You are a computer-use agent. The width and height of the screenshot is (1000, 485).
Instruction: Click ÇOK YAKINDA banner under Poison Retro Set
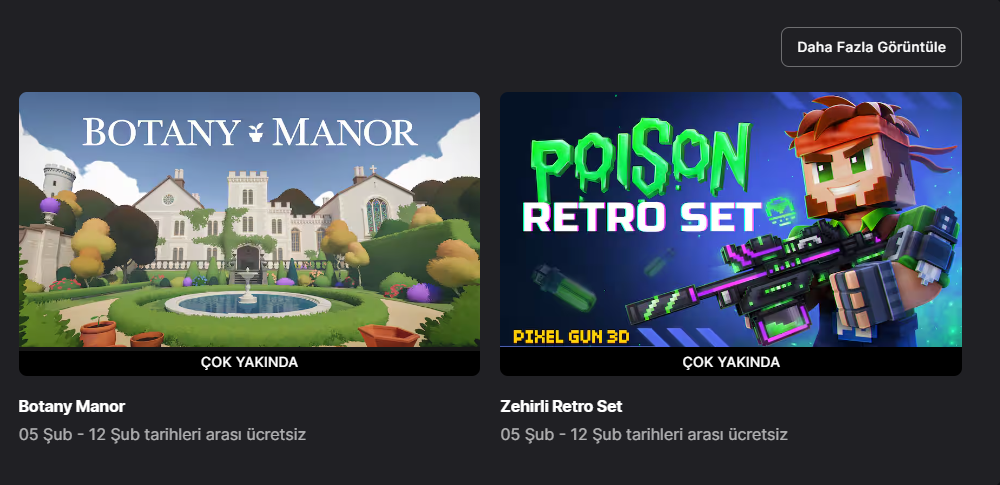731,362
